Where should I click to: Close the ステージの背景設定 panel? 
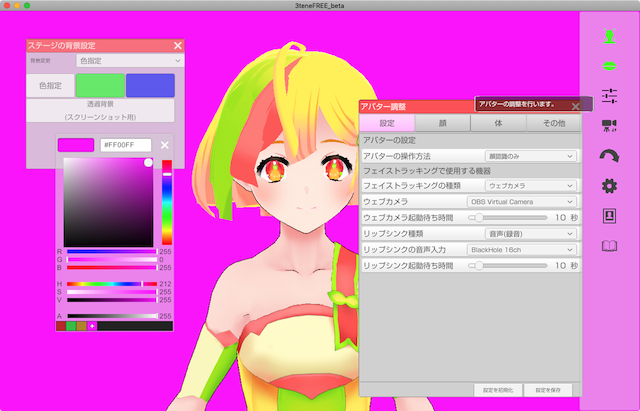click(x=178, y=46)
